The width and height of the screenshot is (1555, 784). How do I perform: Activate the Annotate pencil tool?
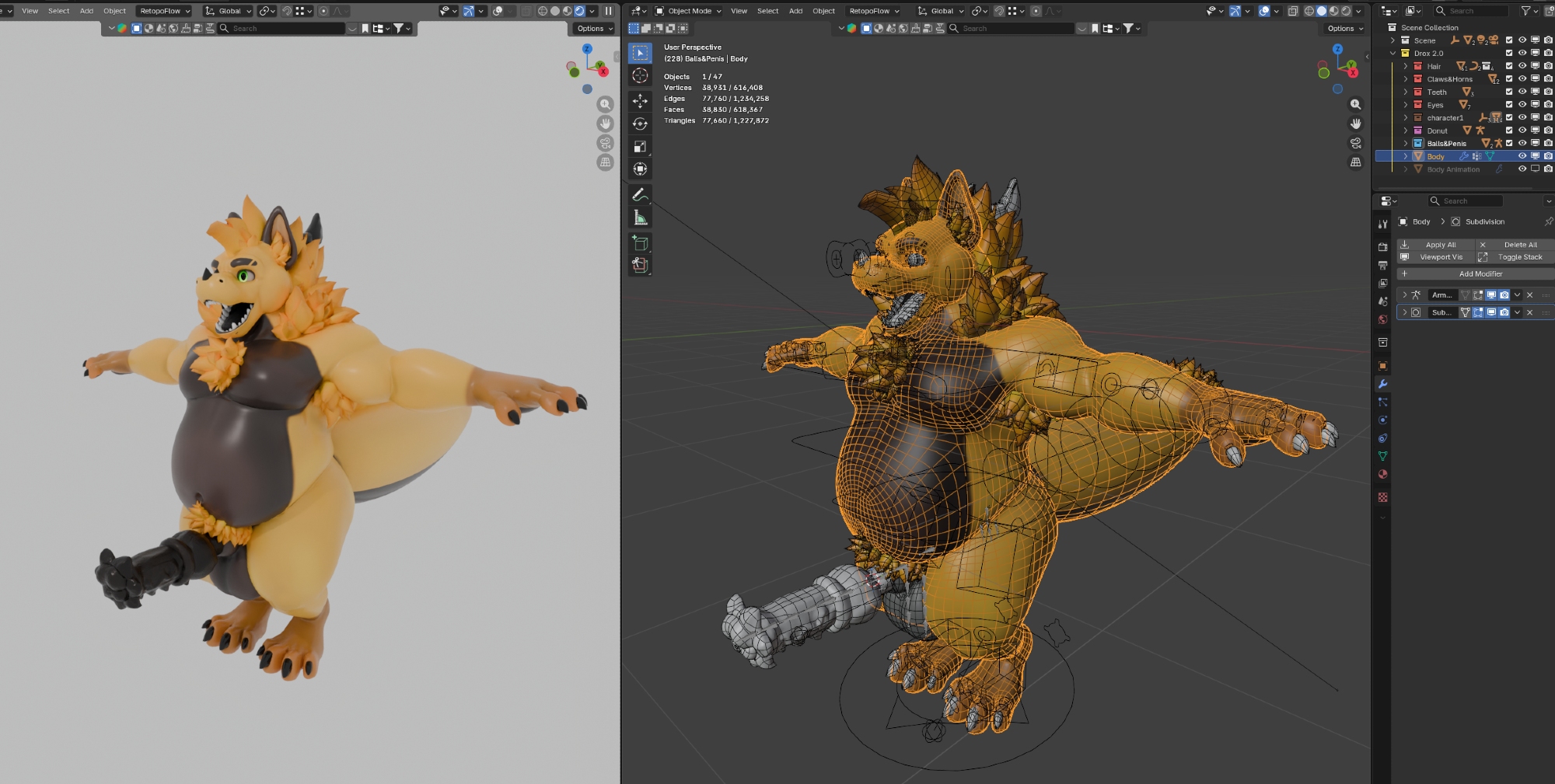[640, 195]
